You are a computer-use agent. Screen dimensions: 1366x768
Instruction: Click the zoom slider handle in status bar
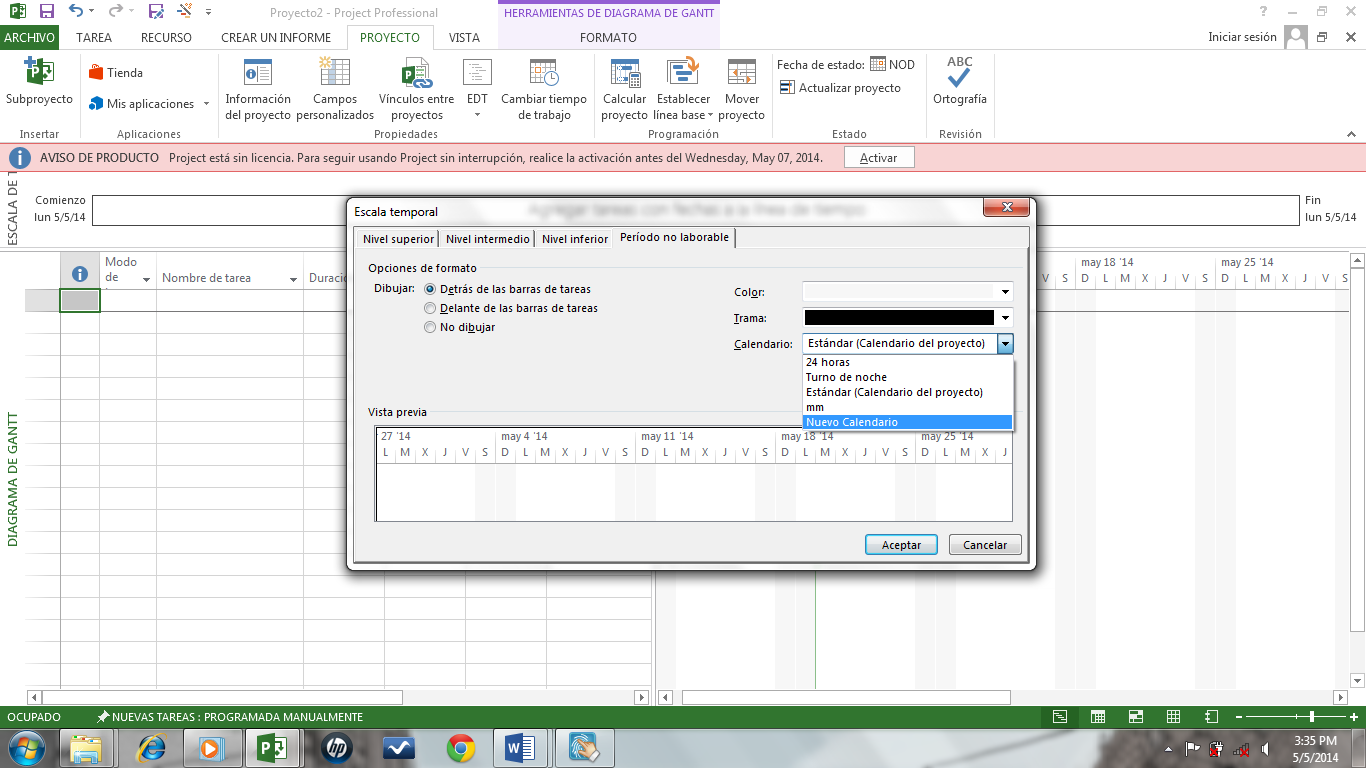(1312, 717)
